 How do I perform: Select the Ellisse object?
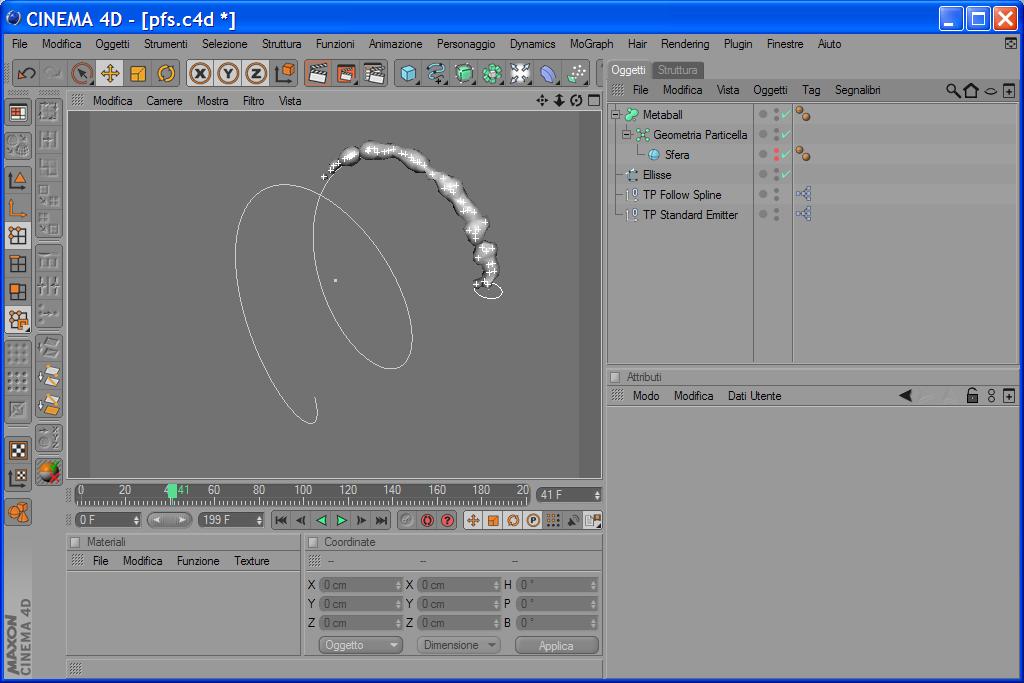coord(657,175)
